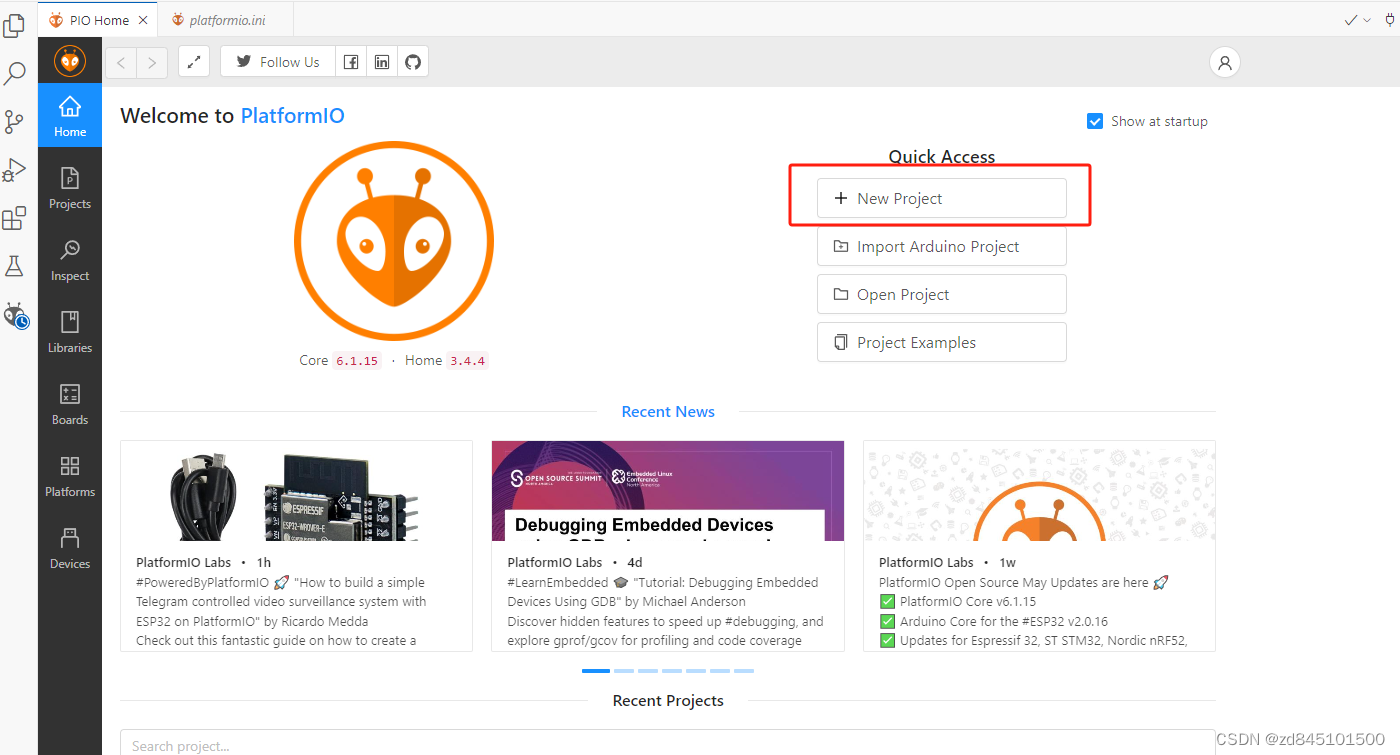The image size is (1400, 755).
Task: Open GitHub icon in toolbar
Action: tap(413, 62)
